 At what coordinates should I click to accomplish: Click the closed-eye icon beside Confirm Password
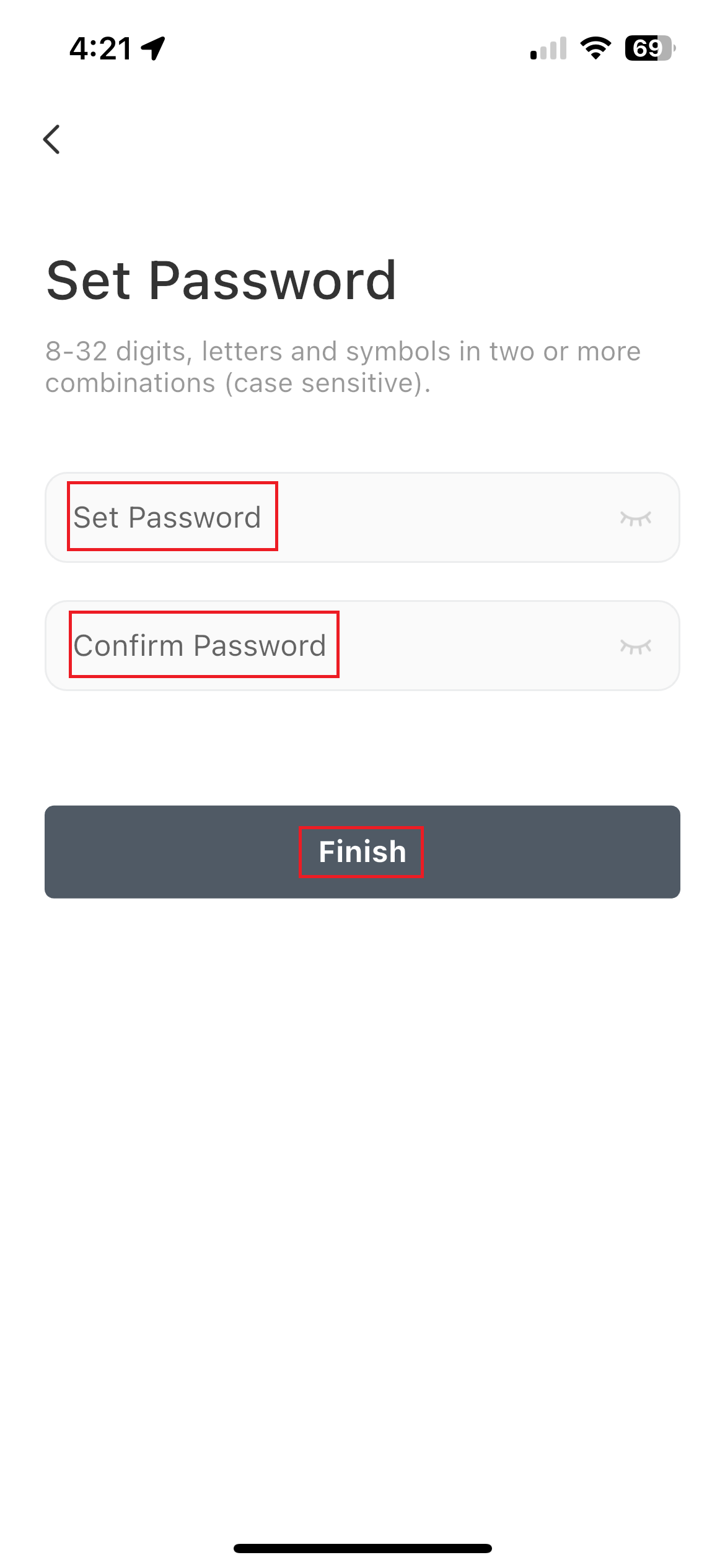point(635,646)
